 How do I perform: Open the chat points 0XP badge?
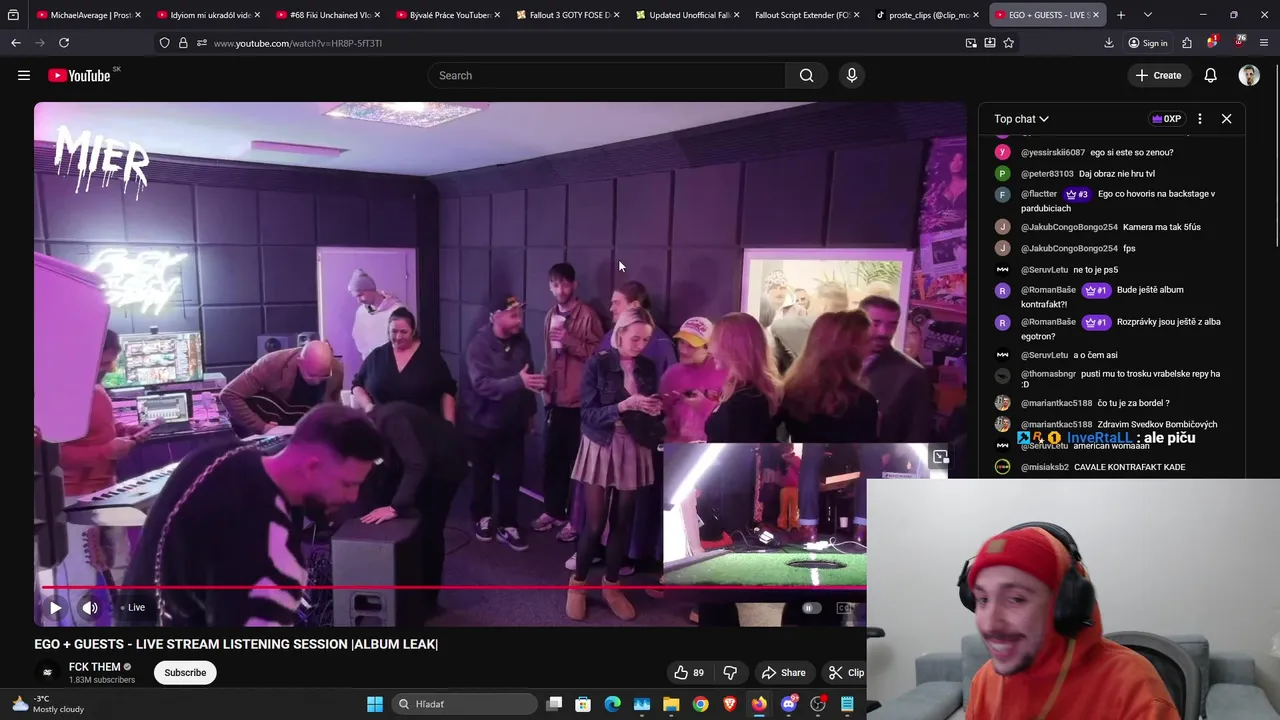1167,119
